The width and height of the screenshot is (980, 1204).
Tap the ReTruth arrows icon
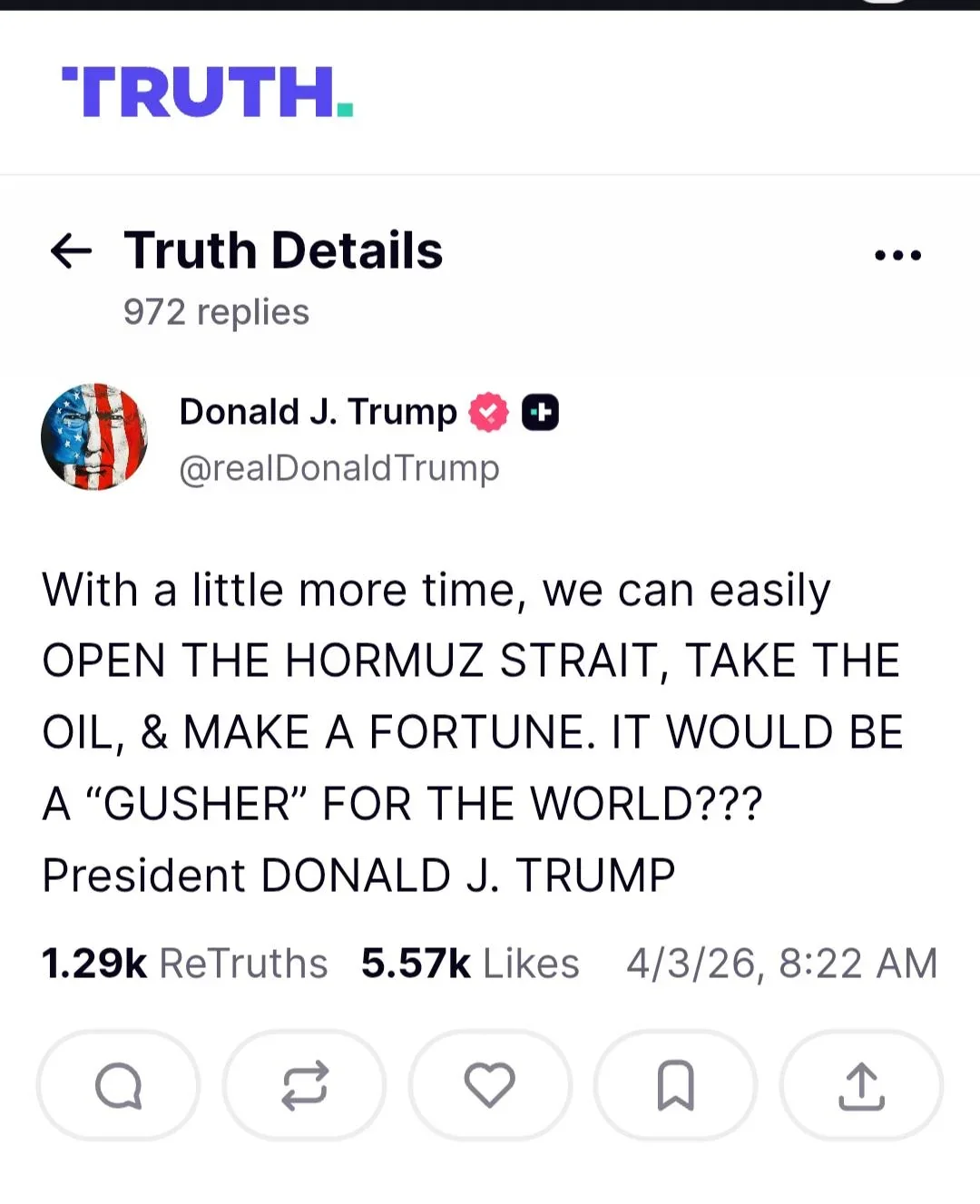coord(304,1085)
